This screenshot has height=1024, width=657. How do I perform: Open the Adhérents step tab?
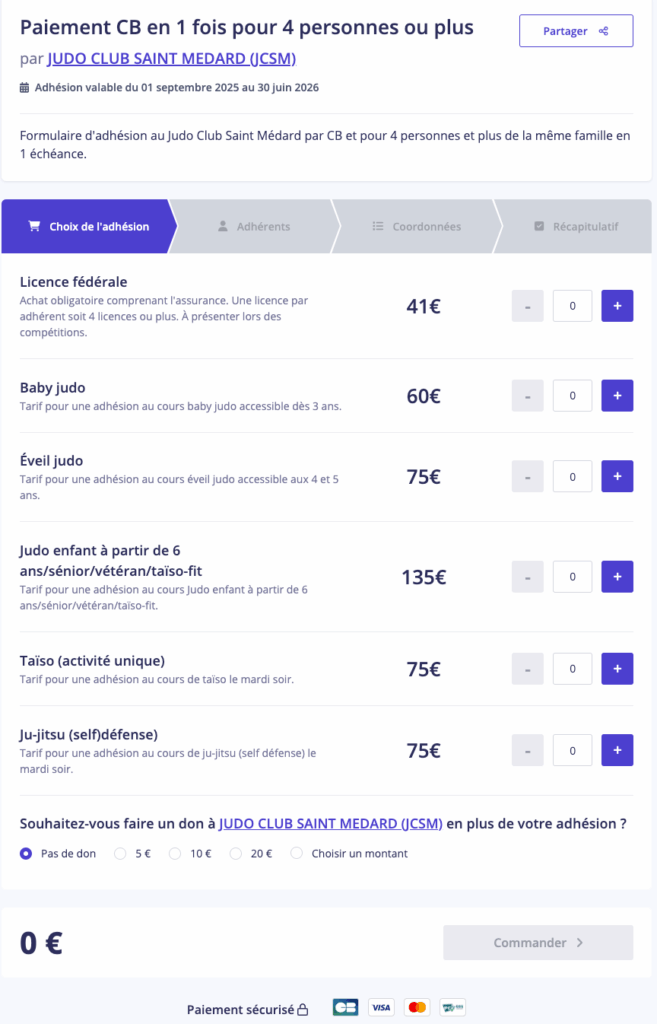254,226
